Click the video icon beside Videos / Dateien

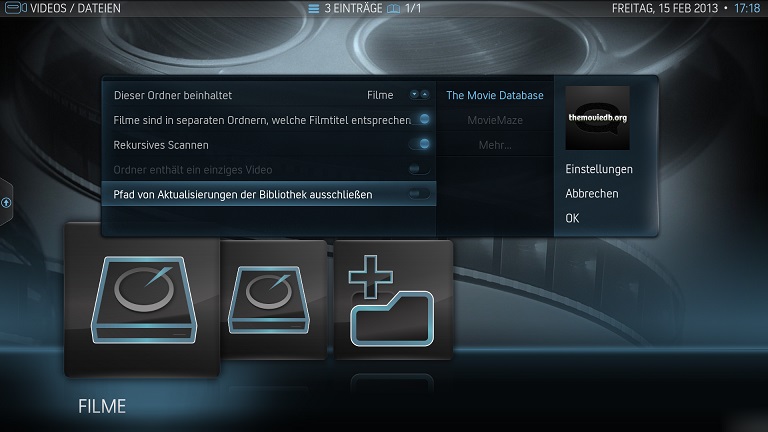click(16, 8)
